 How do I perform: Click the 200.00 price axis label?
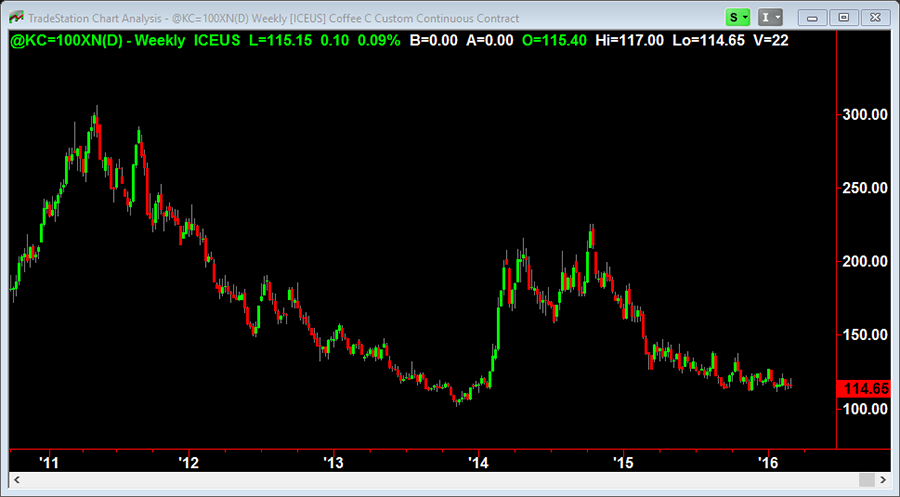click(865, 261)
